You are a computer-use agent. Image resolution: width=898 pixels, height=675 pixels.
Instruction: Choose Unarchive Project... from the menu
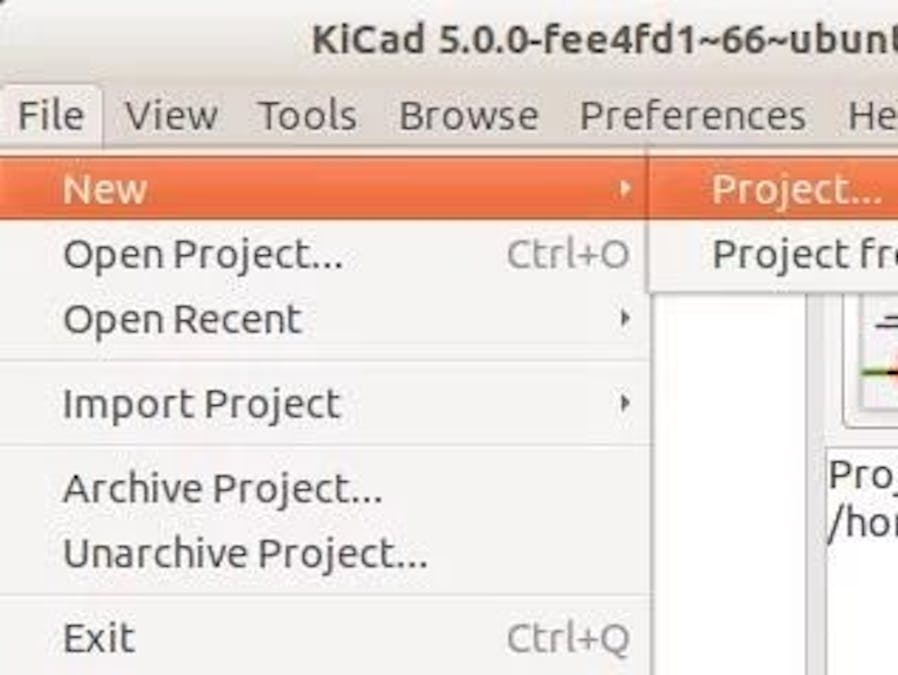point(245,553)
